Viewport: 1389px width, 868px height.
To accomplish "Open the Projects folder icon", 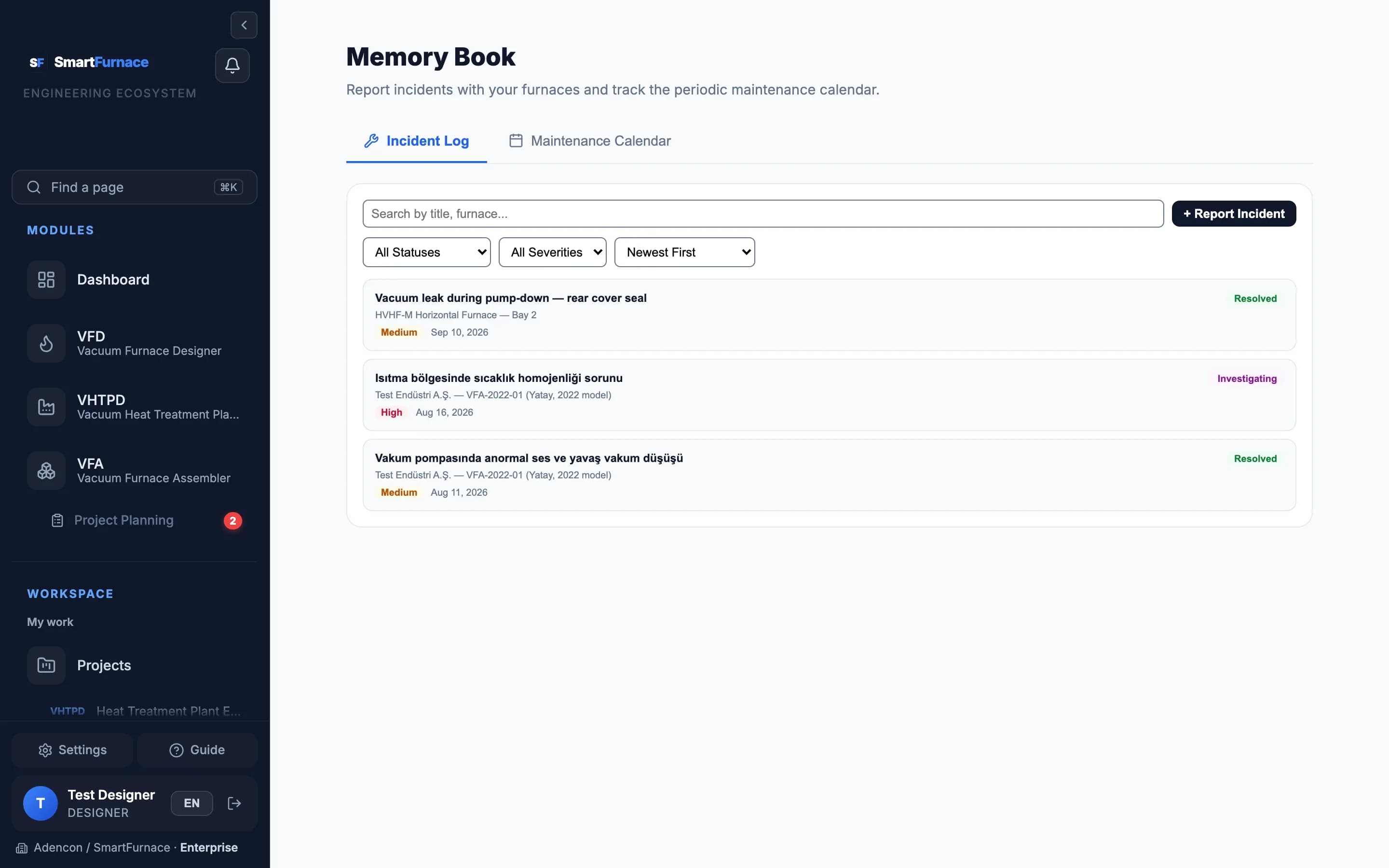I will (x=46, y=665).
